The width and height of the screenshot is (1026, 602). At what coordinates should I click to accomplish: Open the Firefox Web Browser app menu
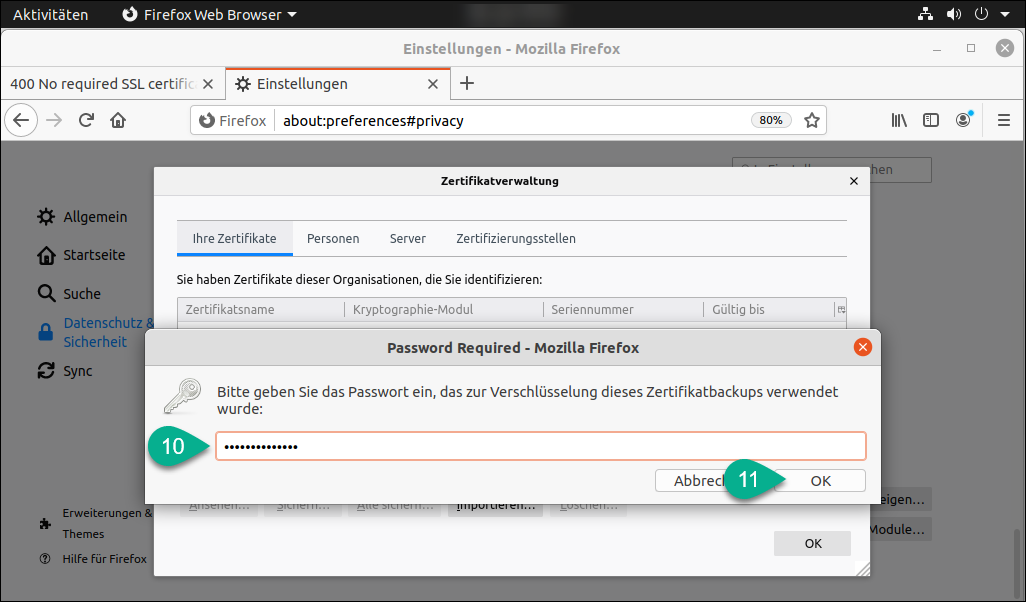209,14
